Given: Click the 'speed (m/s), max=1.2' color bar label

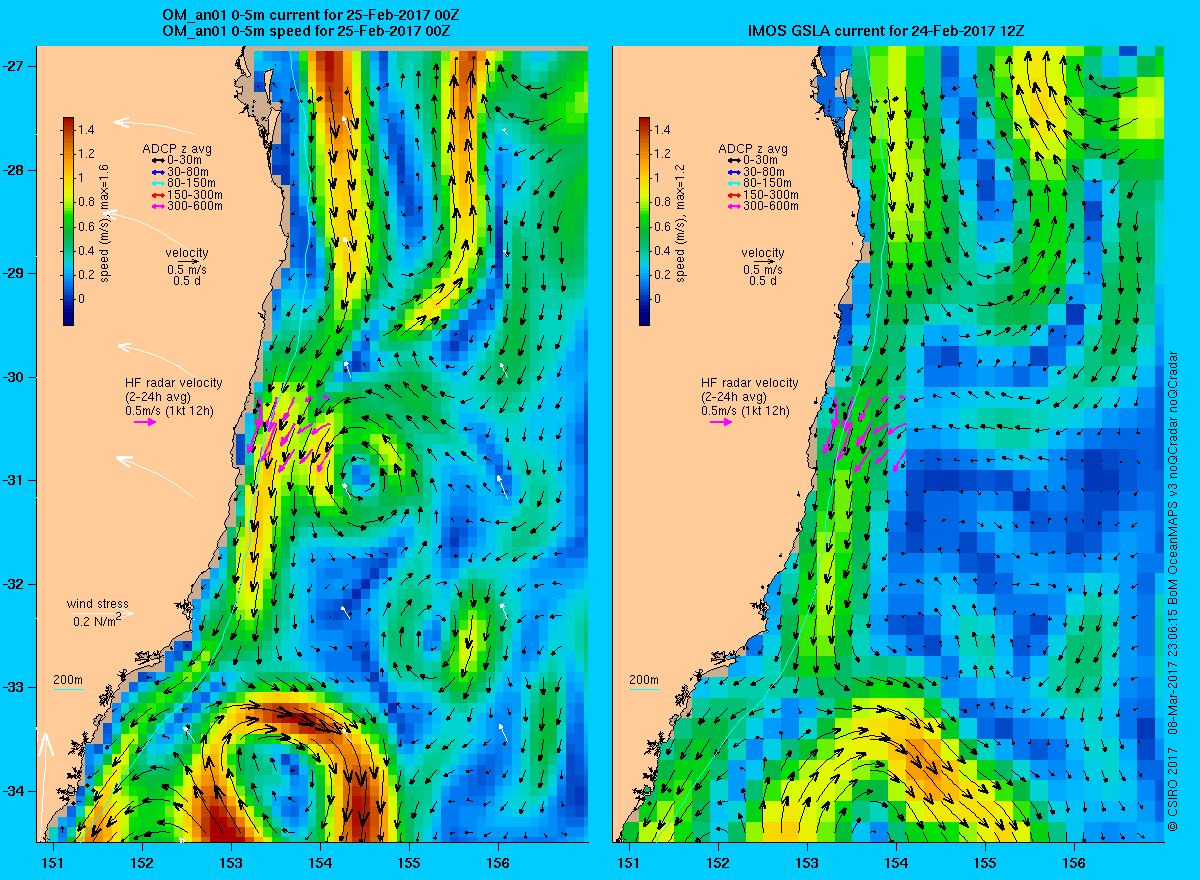Looking at the screenshot, I should tap(682, 222).
